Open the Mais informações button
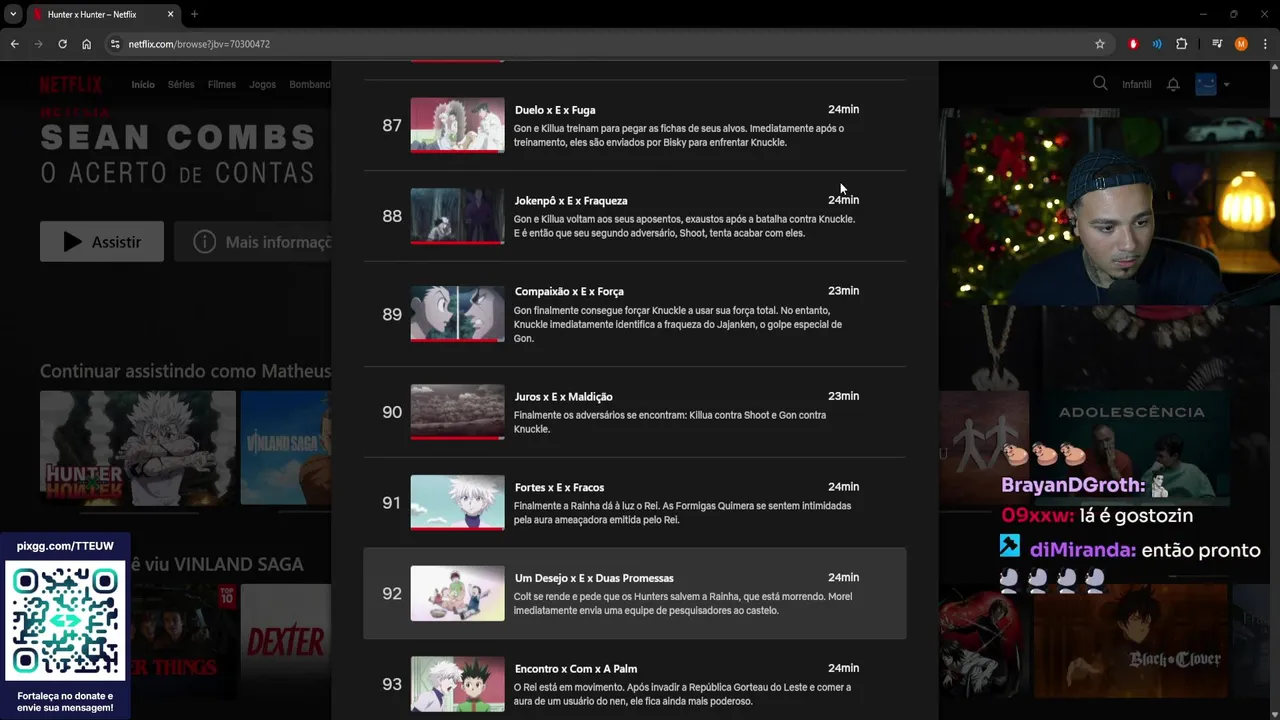Viewport: 1280px width, 720px height. (253, 242)
